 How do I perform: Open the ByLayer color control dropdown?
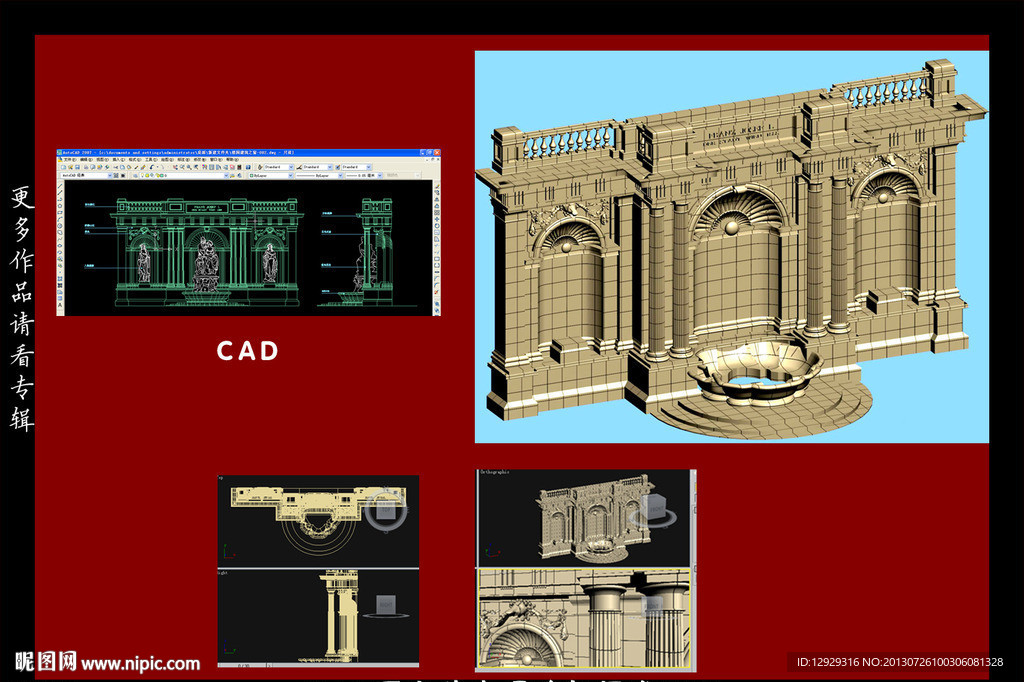pos(271,175)
